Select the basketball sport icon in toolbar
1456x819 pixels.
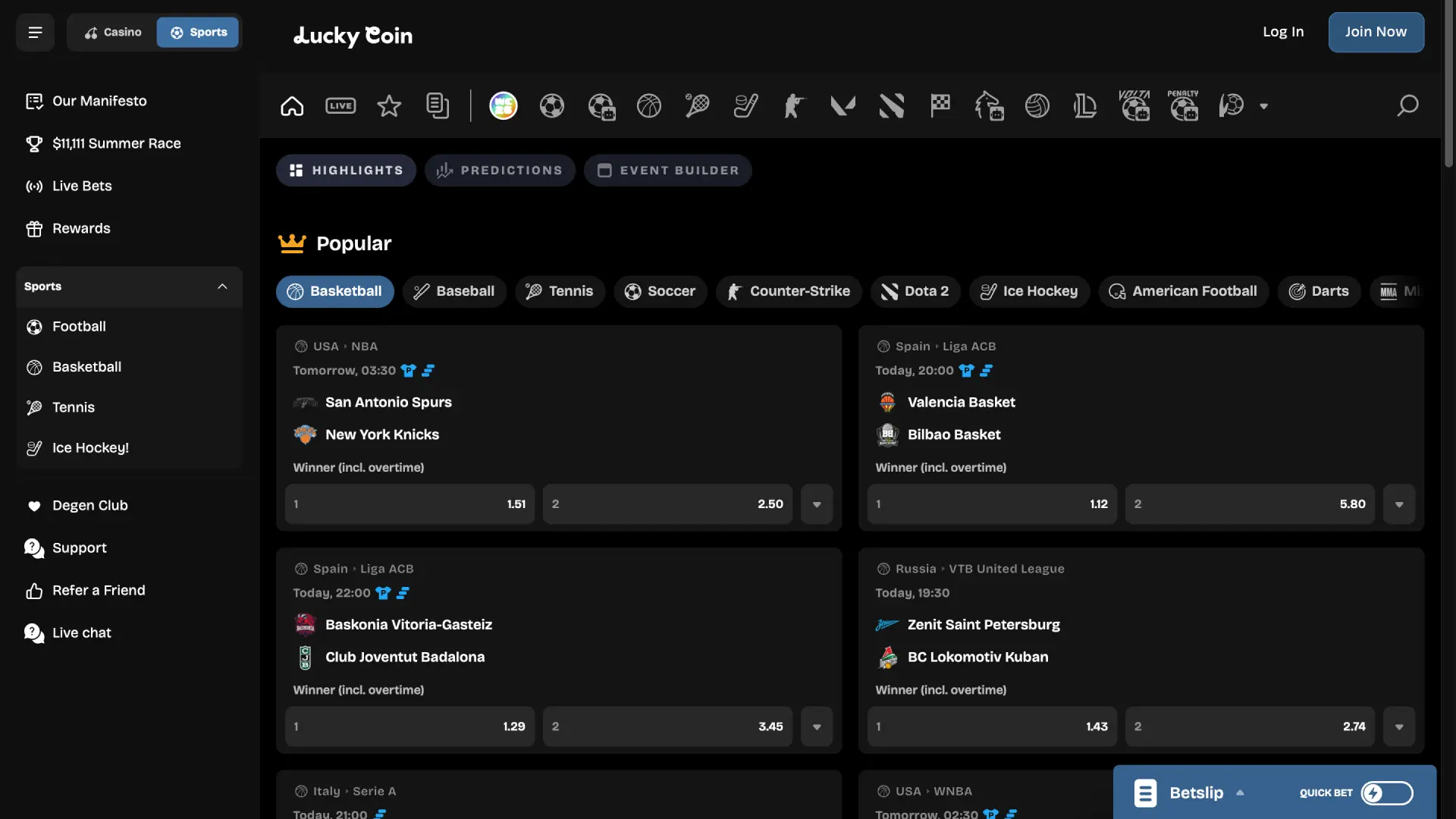649,106
